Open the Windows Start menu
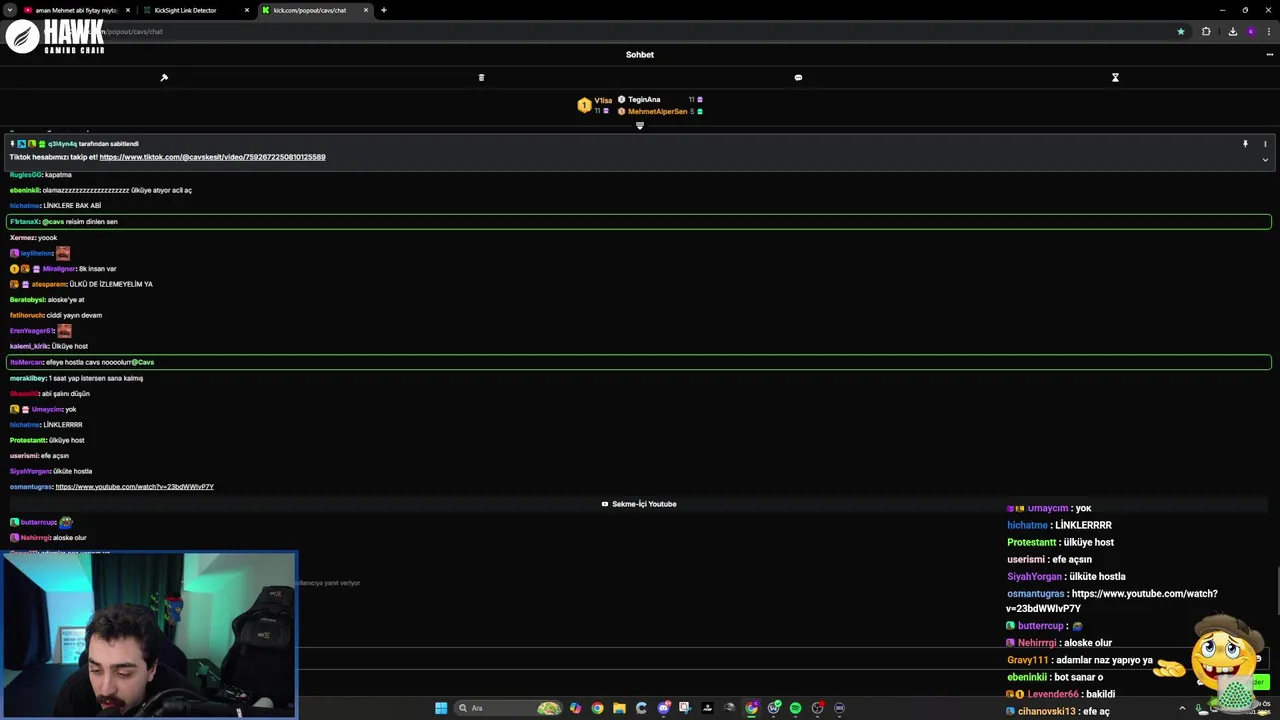 point(441,708)
